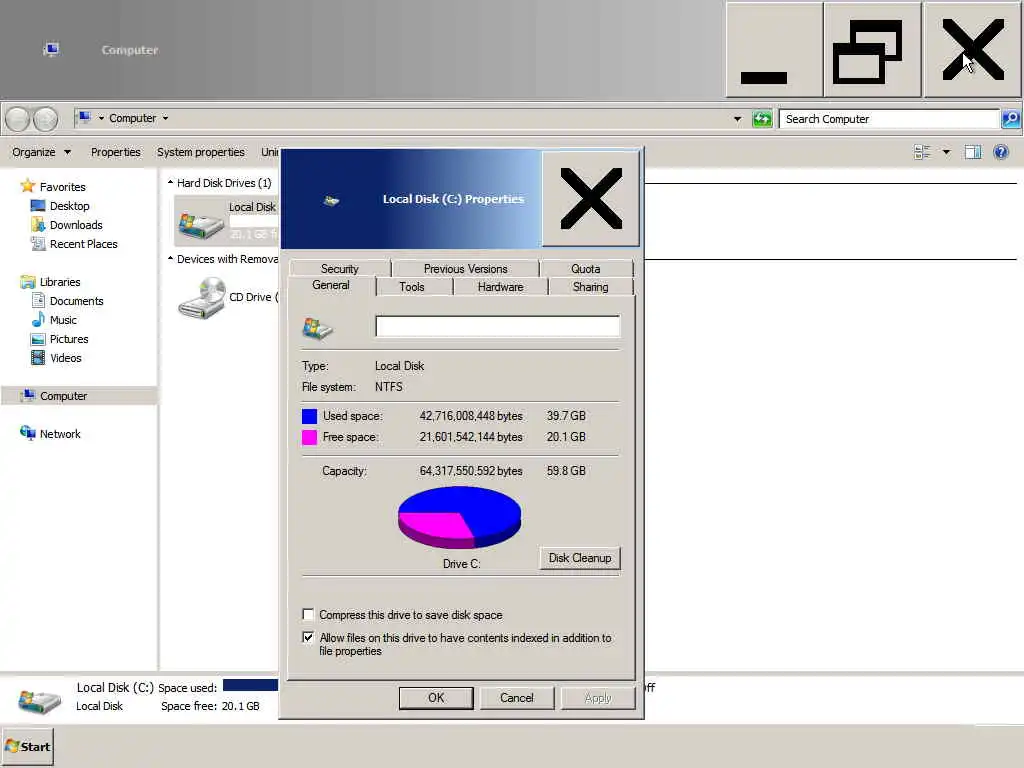Click the Computer icon in navigation pane

coord(27,395)
